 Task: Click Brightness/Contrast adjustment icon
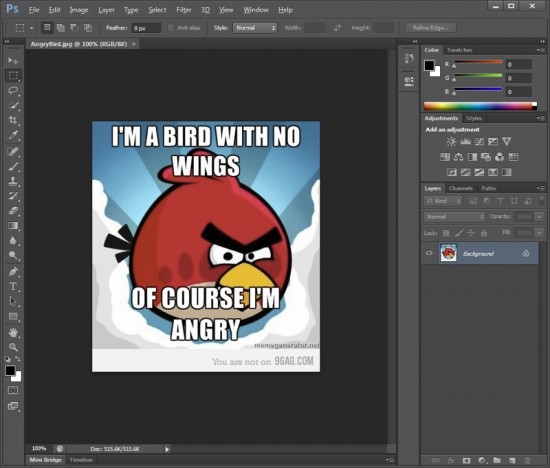click(x=451, y=142)
